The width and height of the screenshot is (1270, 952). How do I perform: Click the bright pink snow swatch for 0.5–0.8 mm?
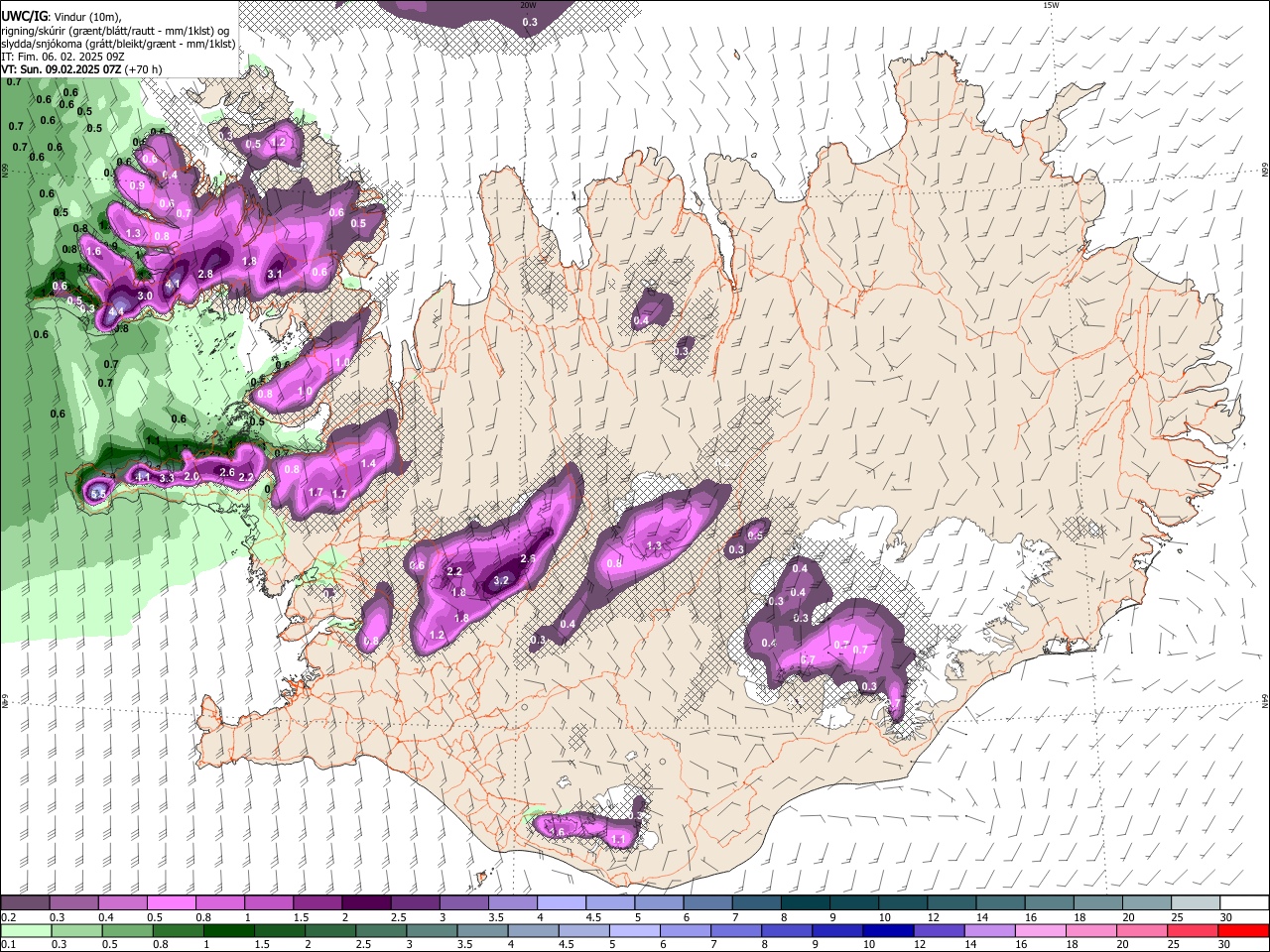(x=171, y=902)
